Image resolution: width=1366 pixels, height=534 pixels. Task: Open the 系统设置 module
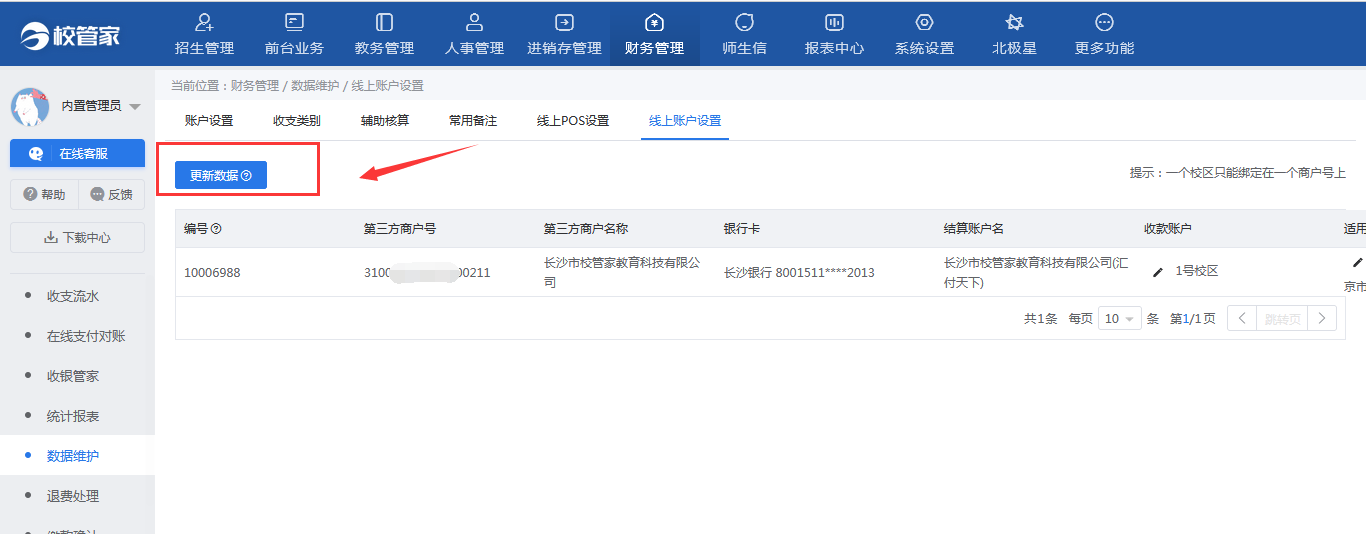924,34
